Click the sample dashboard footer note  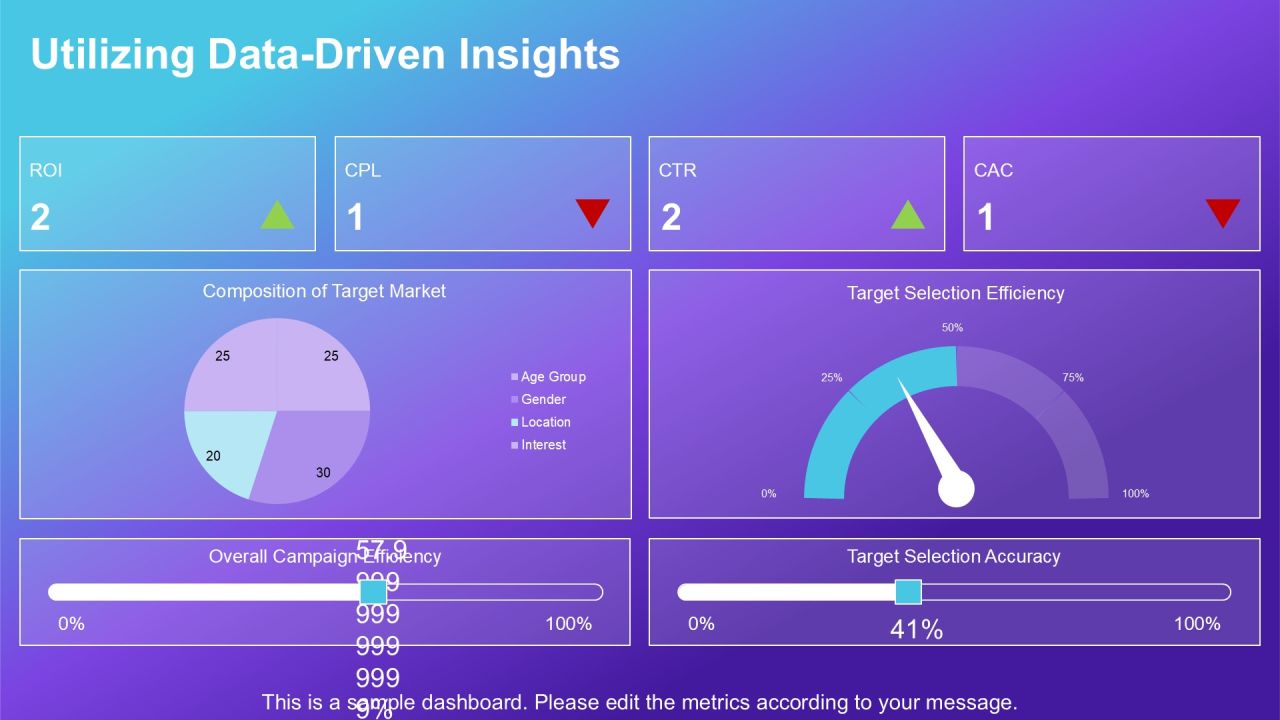pos(640,702)
